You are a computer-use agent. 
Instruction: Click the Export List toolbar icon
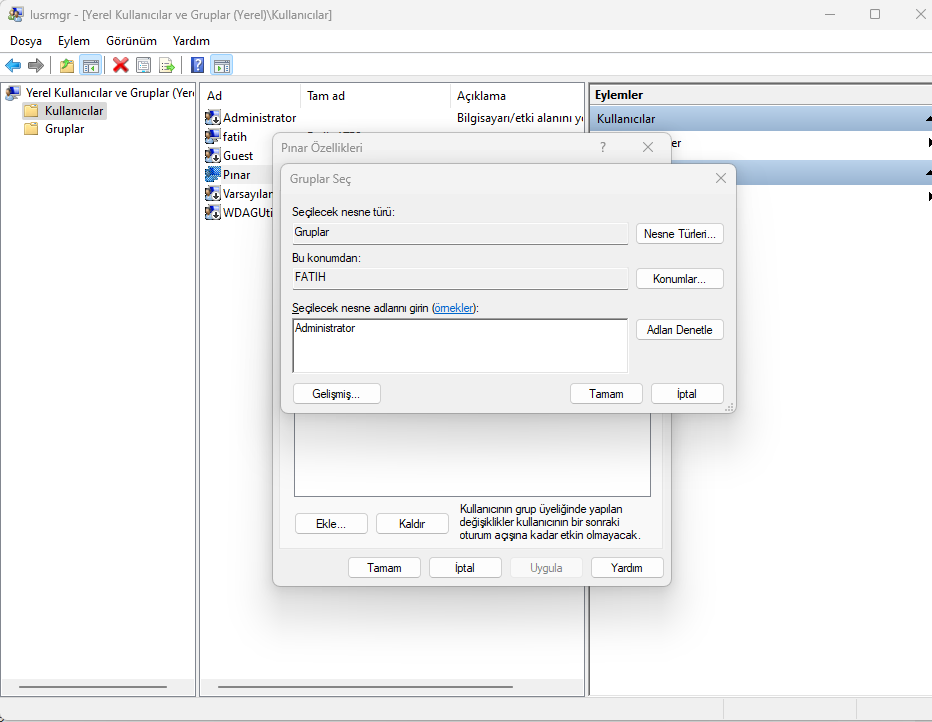(x=167, y=65)
